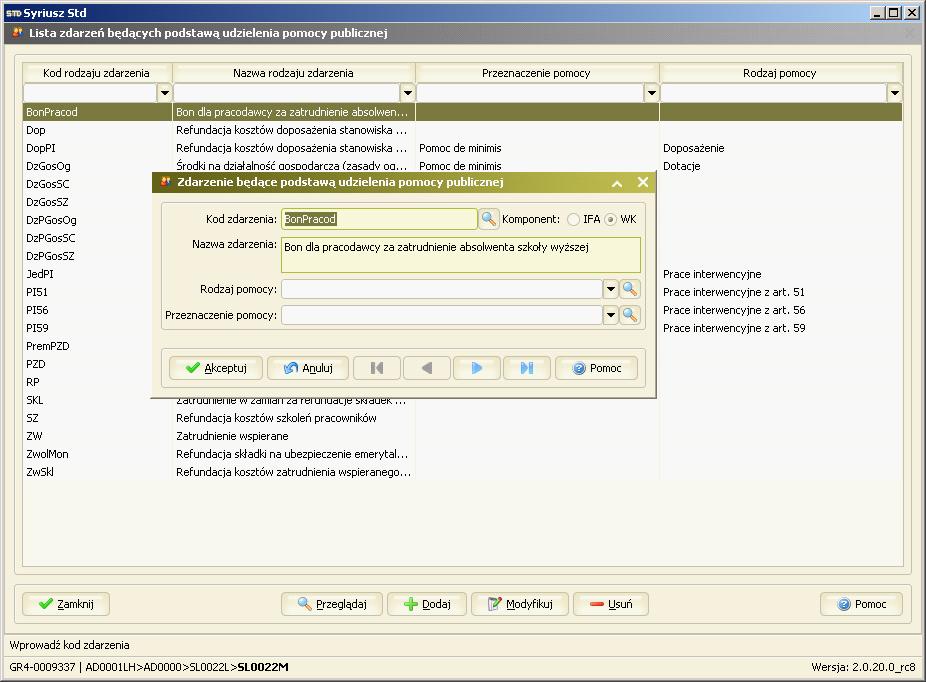
Task: Open filter dropdown under Kod rodzaju zdarzenia
Action: [x=165, y=93]
